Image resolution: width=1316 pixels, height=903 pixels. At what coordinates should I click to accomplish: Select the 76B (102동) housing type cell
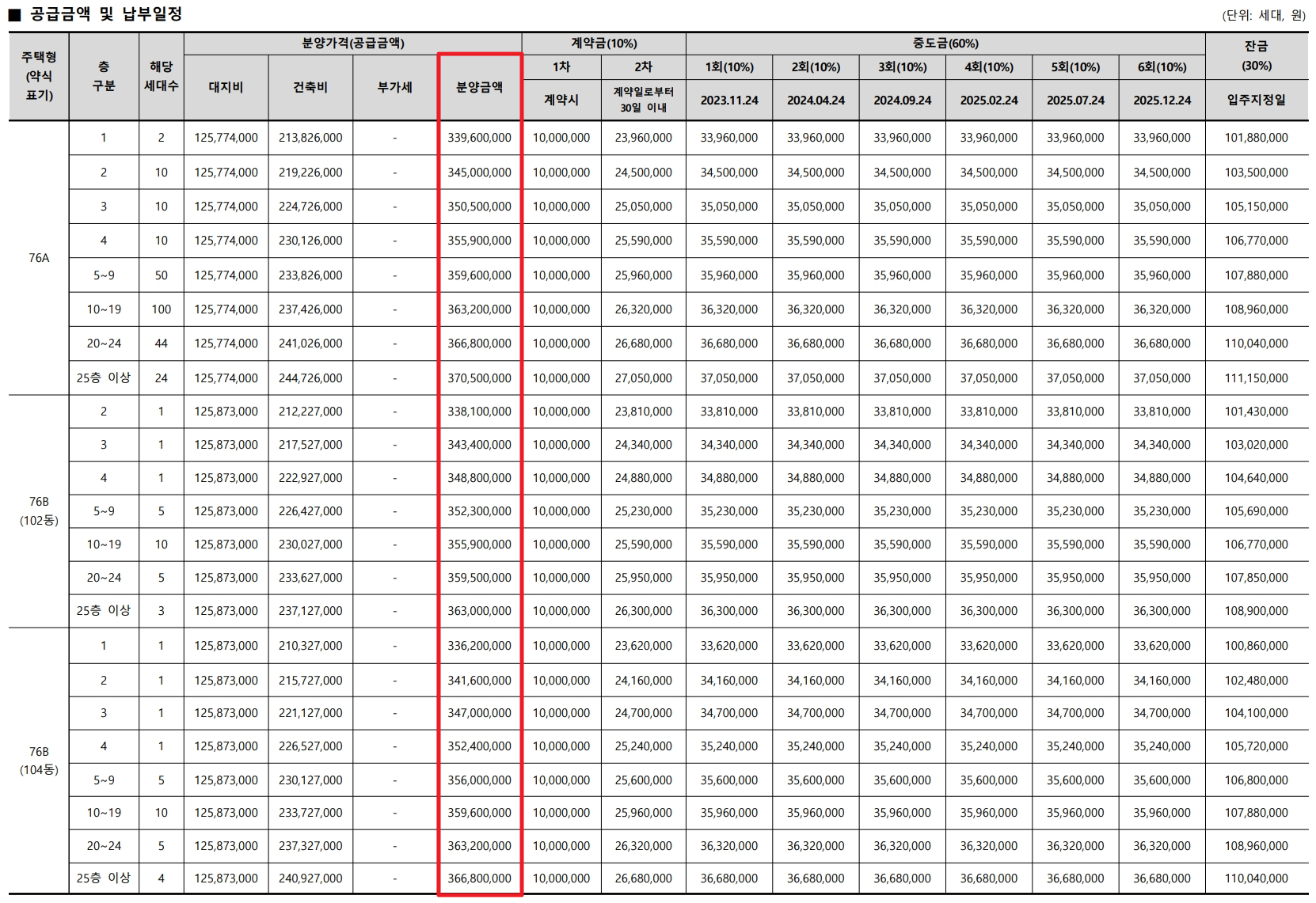pyautogui.click(x=39, y=511)
